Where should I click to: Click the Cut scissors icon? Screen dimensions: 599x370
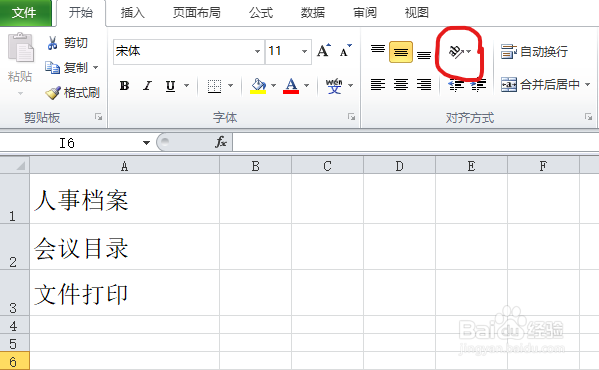[52, 43]
